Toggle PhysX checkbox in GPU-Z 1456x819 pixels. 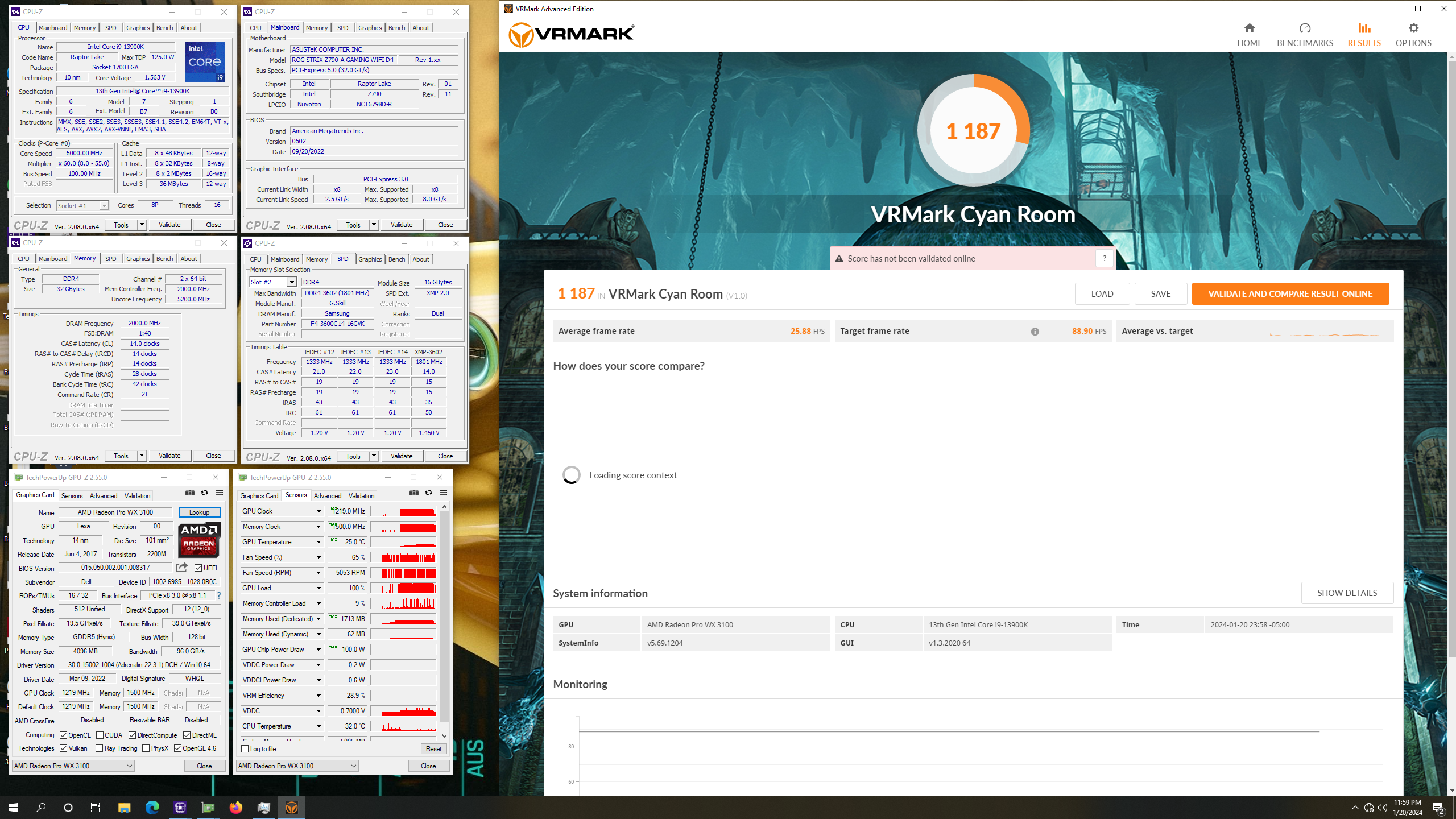pyautogui.click(x=146, y=748)
